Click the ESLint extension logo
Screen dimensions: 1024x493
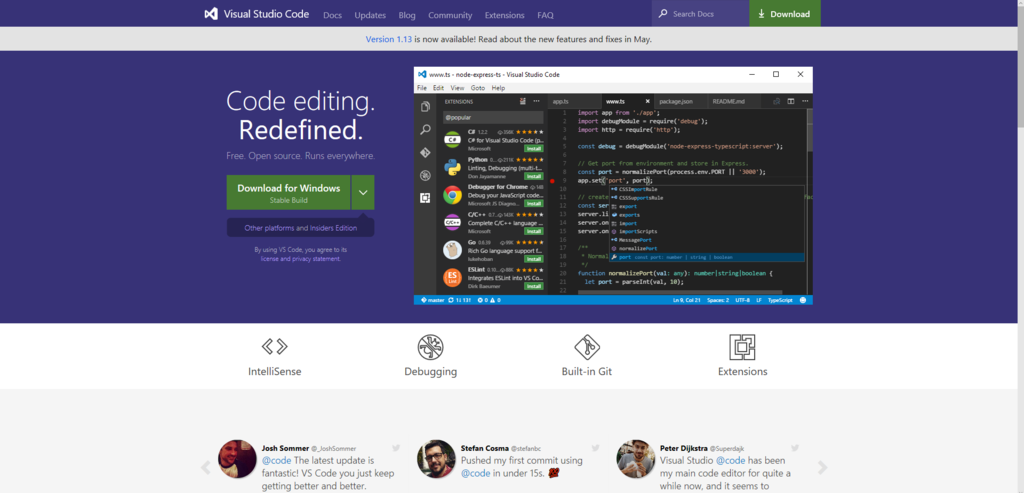click(453, 278)
